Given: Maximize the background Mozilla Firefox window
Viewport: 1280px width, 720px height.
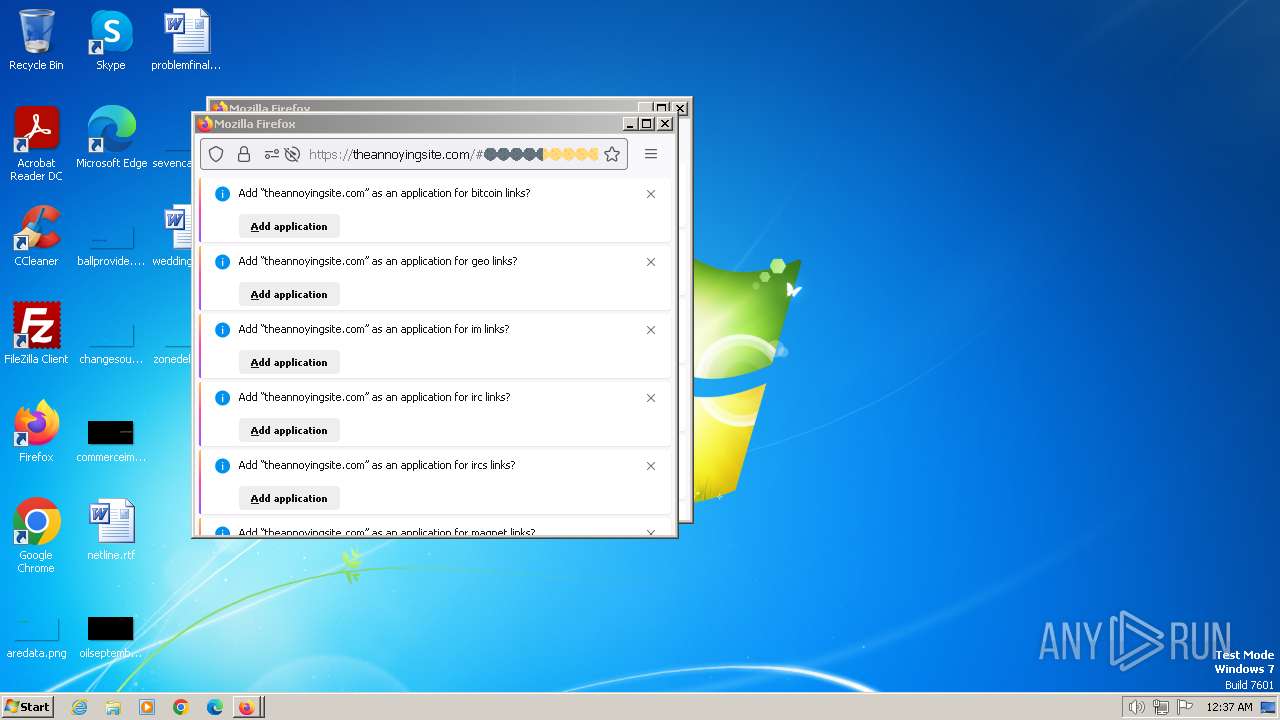Looking at the screenshot, I should pos(662,108).
